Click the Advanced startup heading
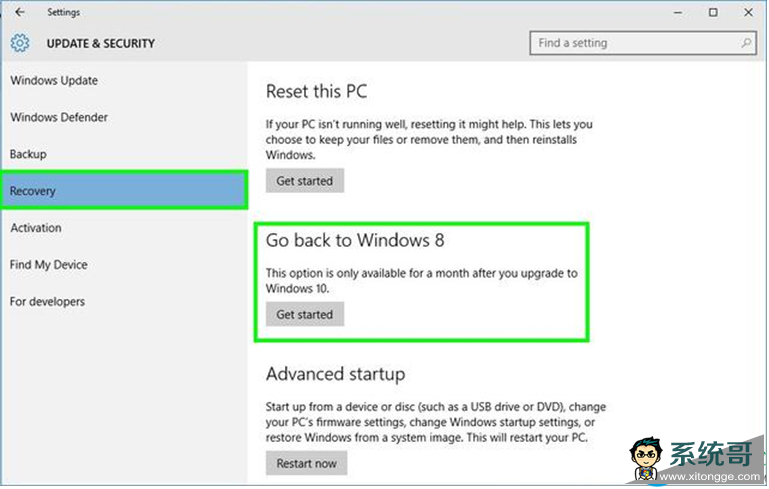 [335, 374]
